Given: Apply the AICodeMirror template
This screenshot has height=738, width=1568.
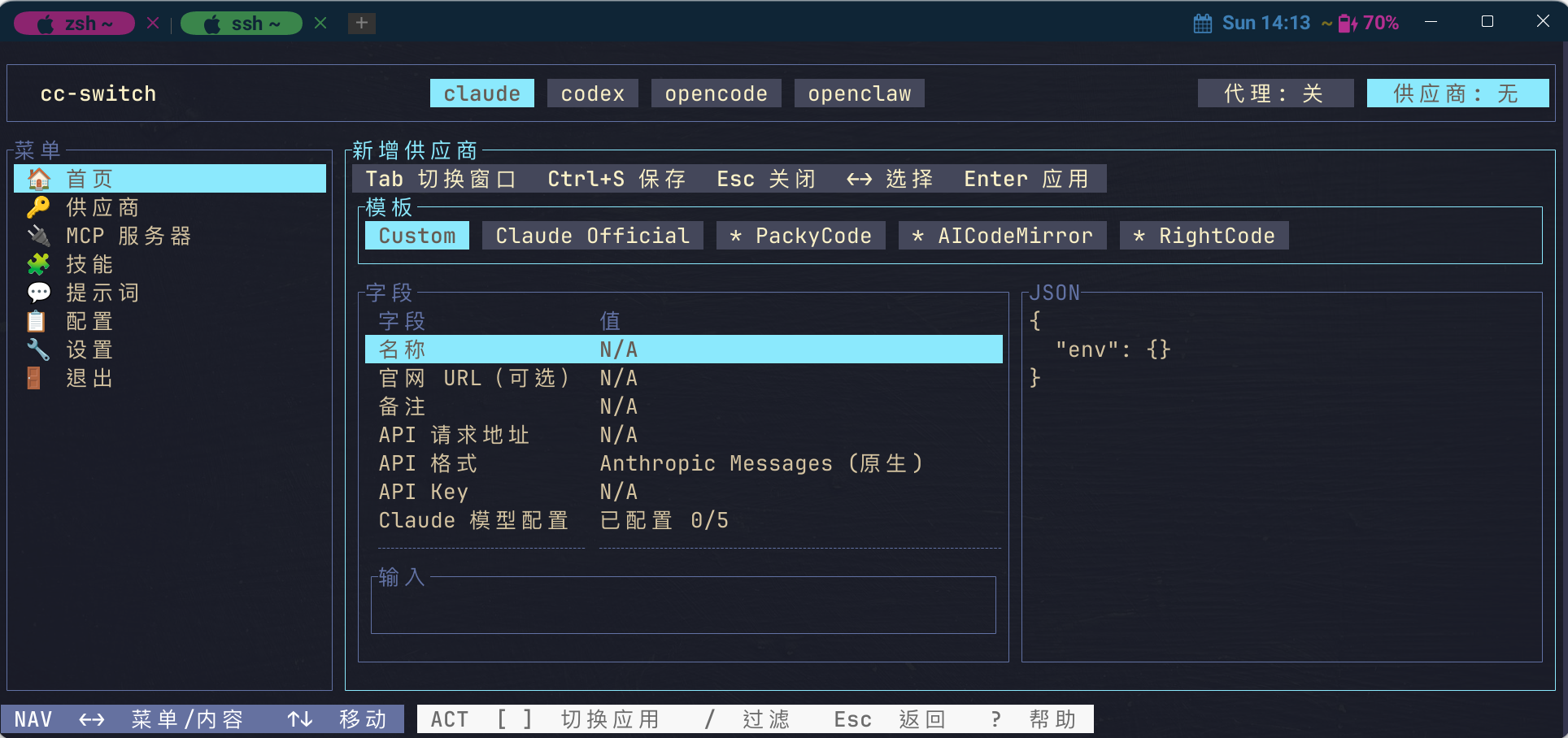Looking at the screenshot, I should click(x=1001, y=235).
